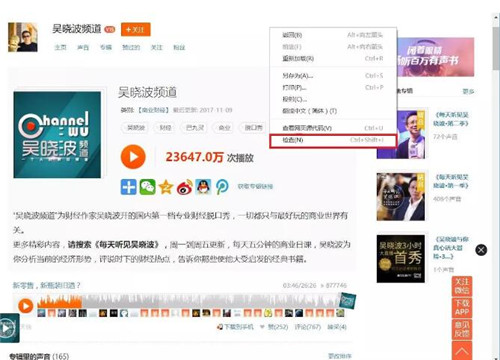Image resolution: width=500 pixels, height=360 pixels.
Task: Share the album to WeChat
Action: [x=147, y=187]
